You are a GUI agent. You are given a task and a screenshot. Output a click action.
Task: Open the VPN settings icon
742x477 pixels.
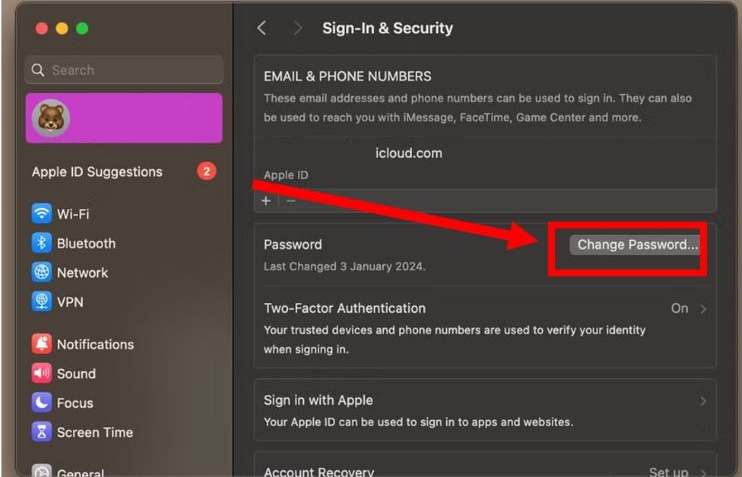(x=41, y=301)
